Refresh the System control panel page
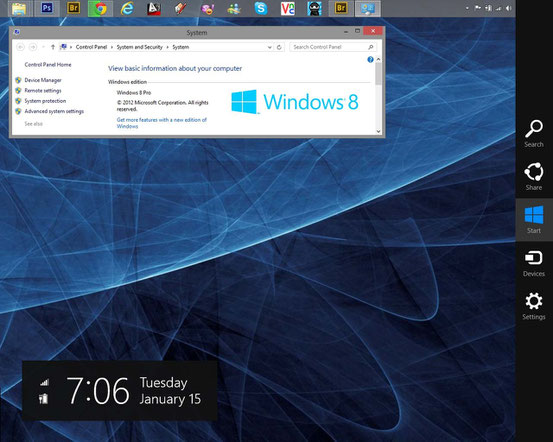553x442 pixels. (279, 47)
